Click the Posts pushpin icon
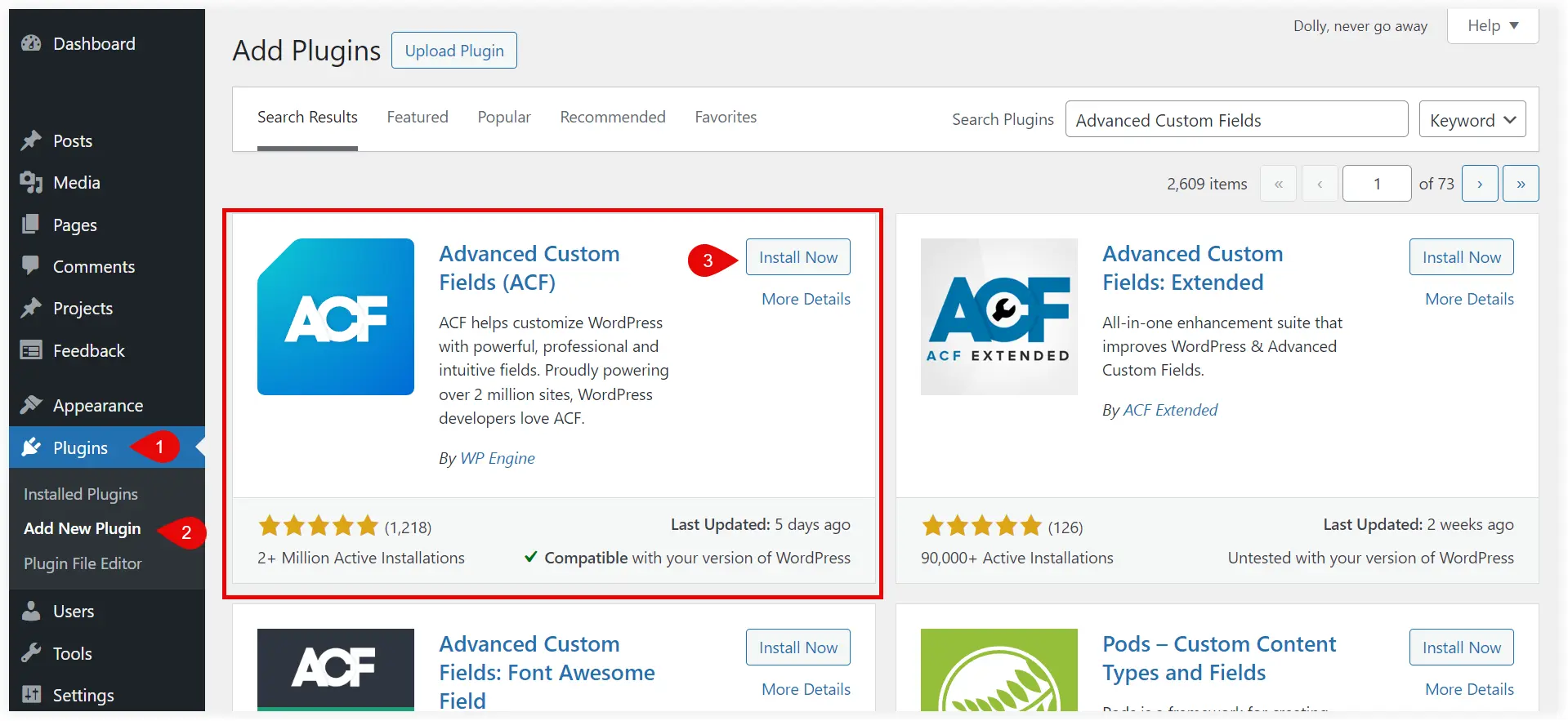 [x=31, y=140]
